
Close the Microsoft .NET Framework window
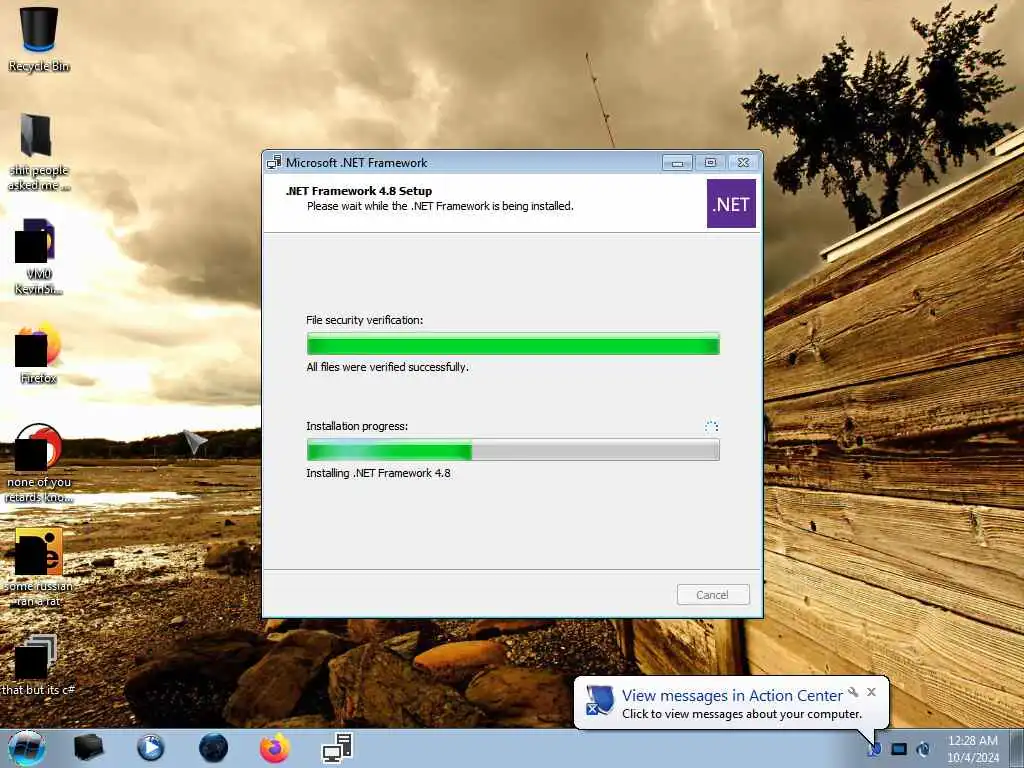coord(743,163)
